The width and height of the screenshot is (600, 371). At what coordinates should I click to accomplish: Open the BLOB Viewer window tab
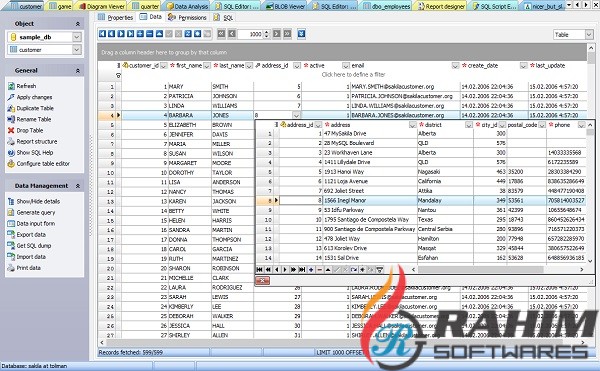pos(285,6)
